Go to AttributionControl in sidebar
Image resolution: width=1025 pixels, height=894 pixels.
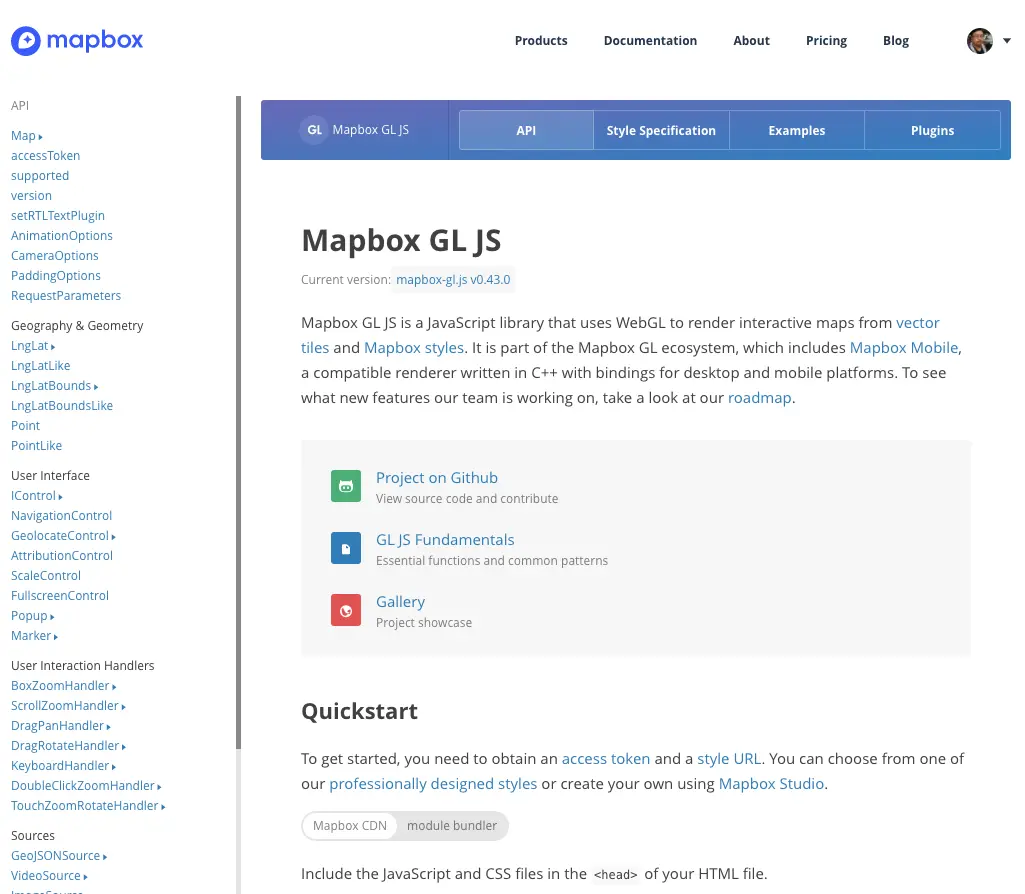[61, 555]
